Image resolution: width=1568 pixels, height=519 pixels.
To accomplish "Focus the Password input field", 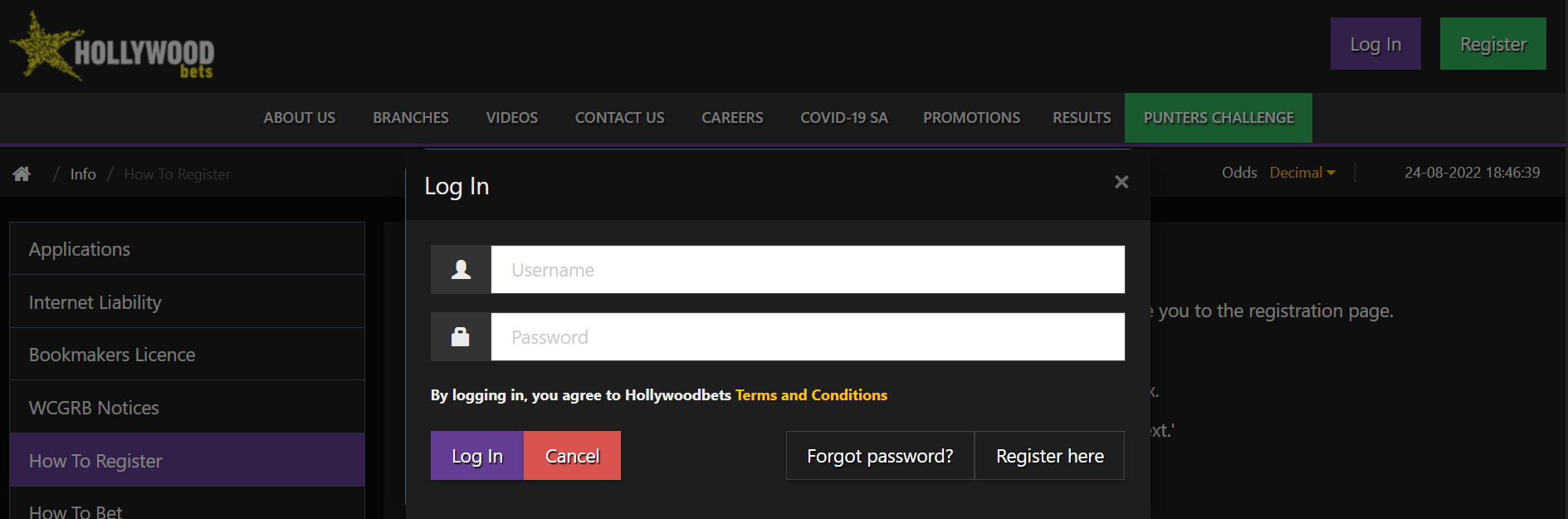I will click(x=808, y=337).
